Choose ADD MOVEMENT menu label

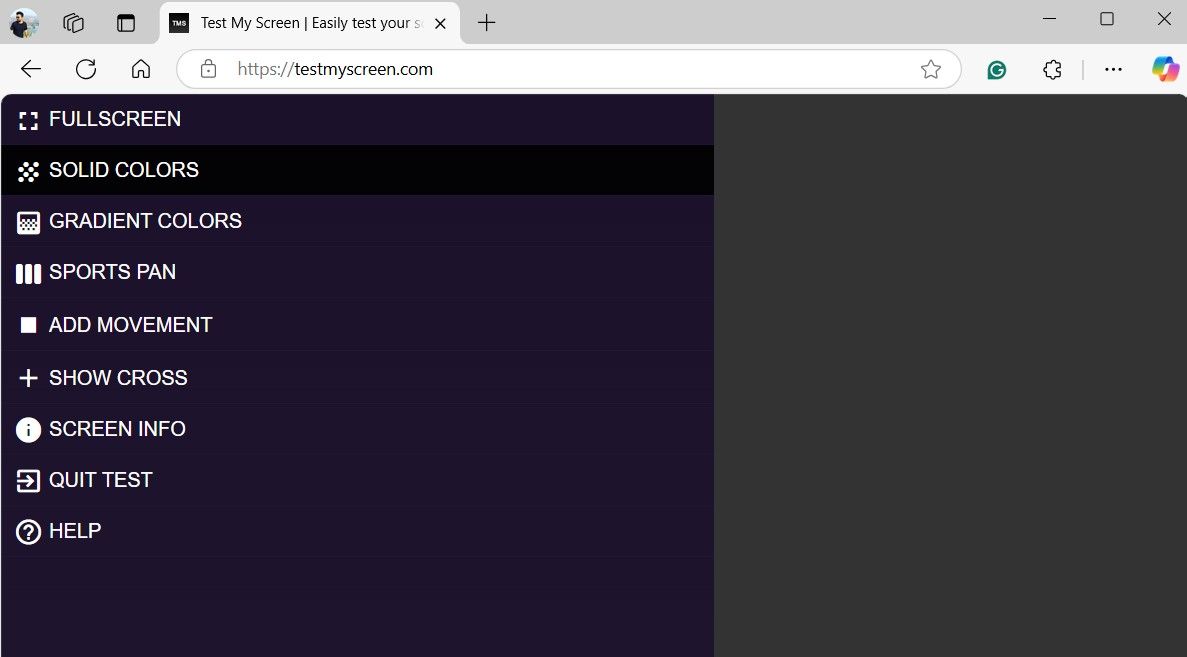[131, 325]
